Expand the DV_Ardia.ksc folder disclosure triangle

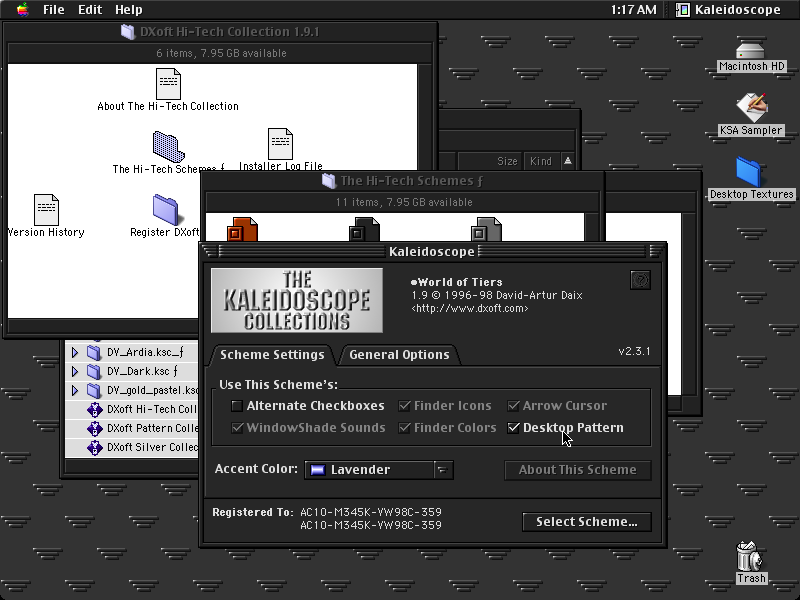pyautogui.click(x=75, y=352)
